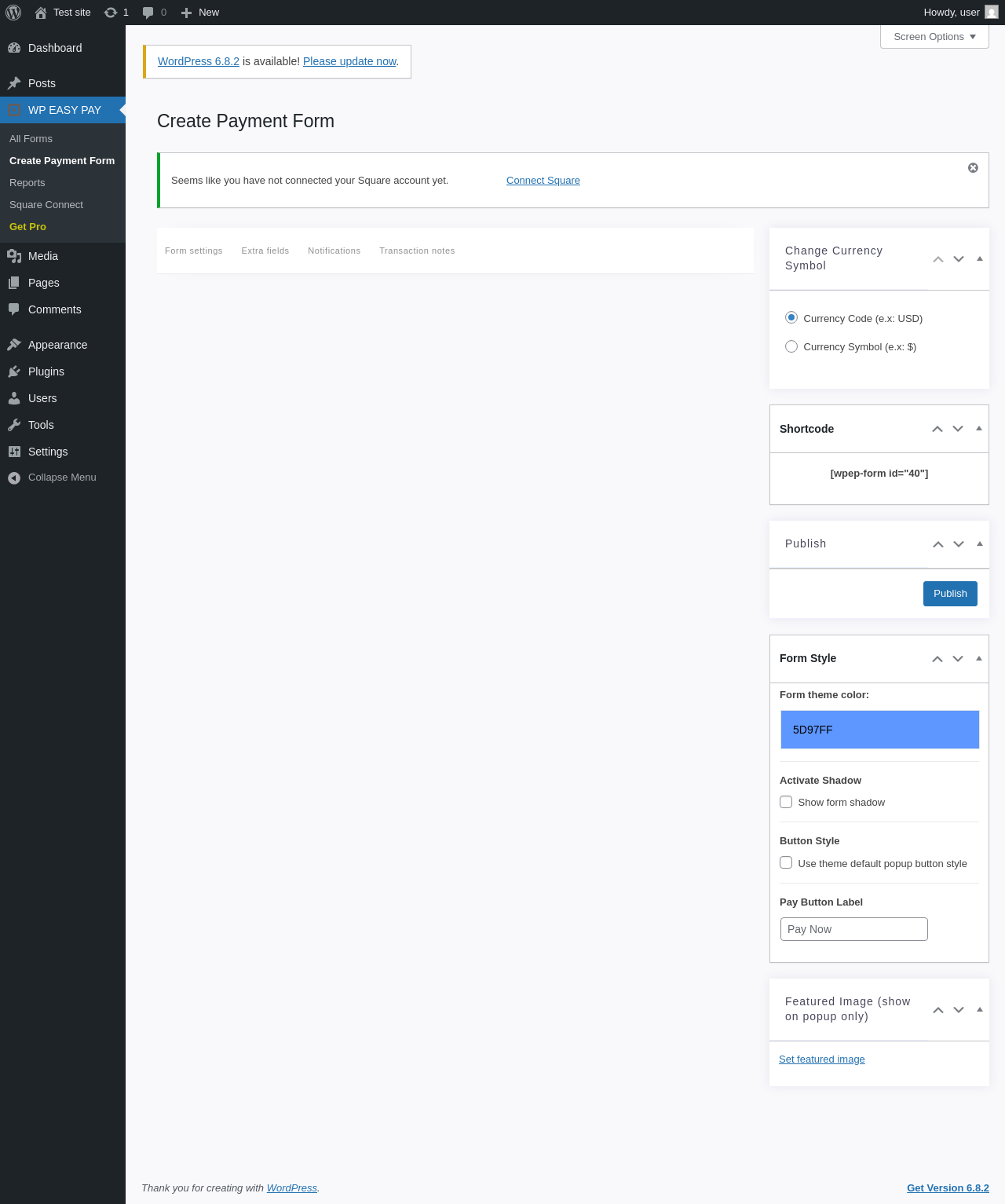This screenshot has height=1204, width=1005.
Task: Switch to Form settings tab
Action: coord(194,251)
